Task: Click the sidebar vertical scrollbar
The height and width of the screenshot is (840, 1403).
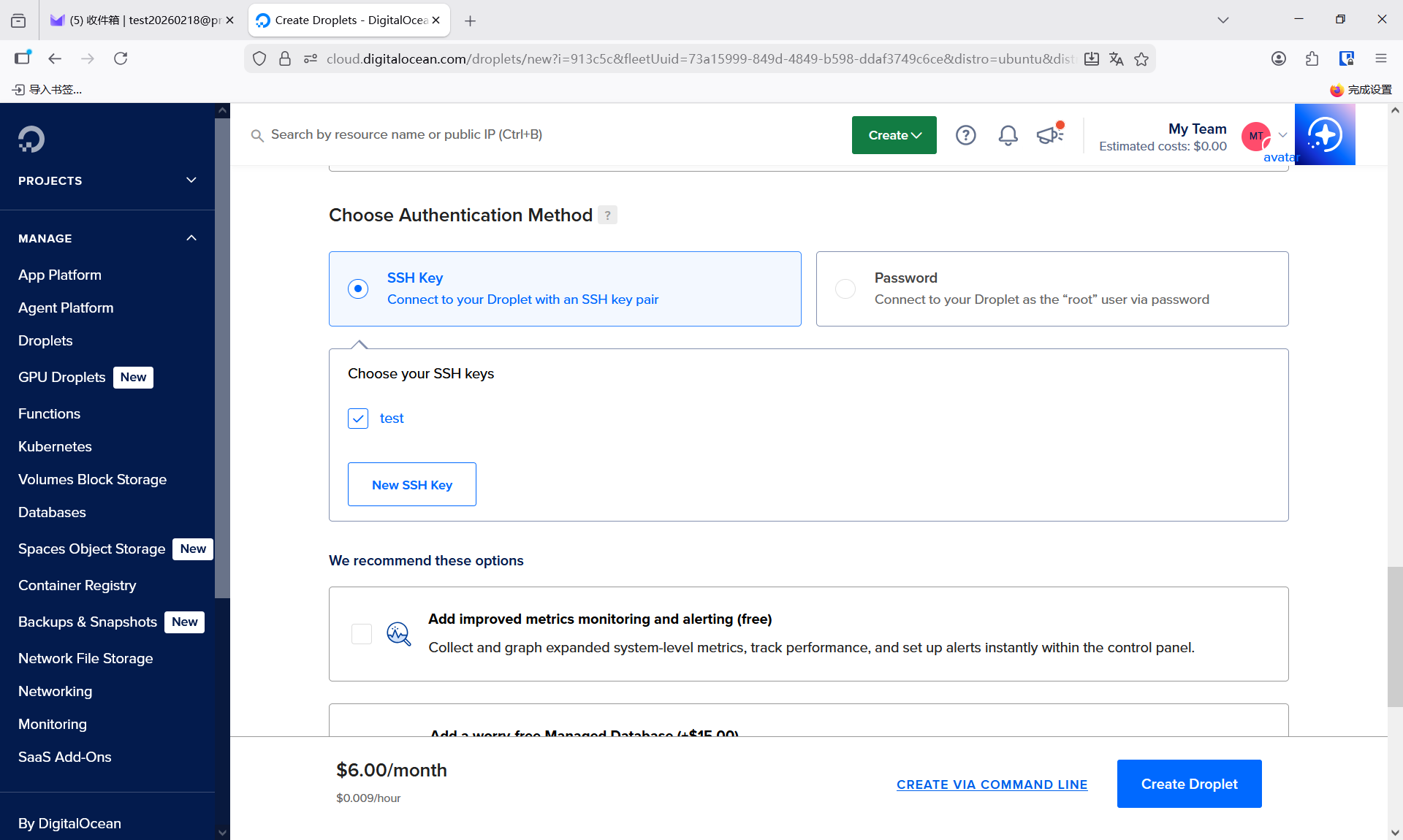Action: 222,358
